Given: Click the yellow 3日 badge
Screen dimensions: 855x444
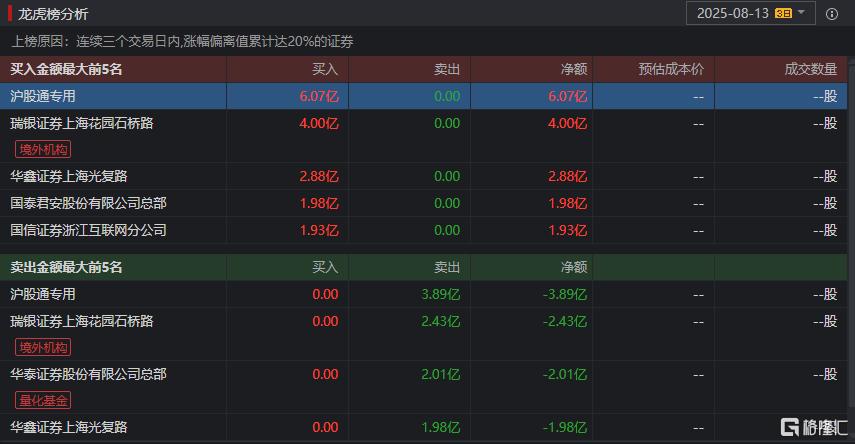Looking at the screenshot, I should pos(783,13).
